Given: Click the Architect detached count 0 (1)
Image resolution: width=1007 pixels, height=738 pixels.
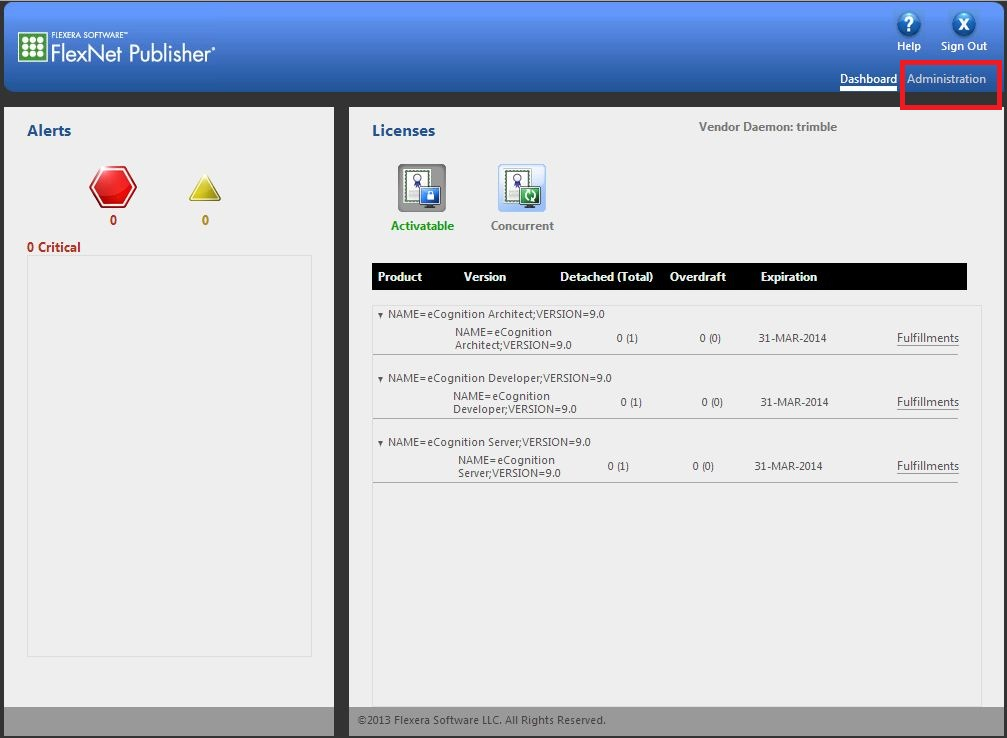Looking at the screenshot, I should coord(627,338).
